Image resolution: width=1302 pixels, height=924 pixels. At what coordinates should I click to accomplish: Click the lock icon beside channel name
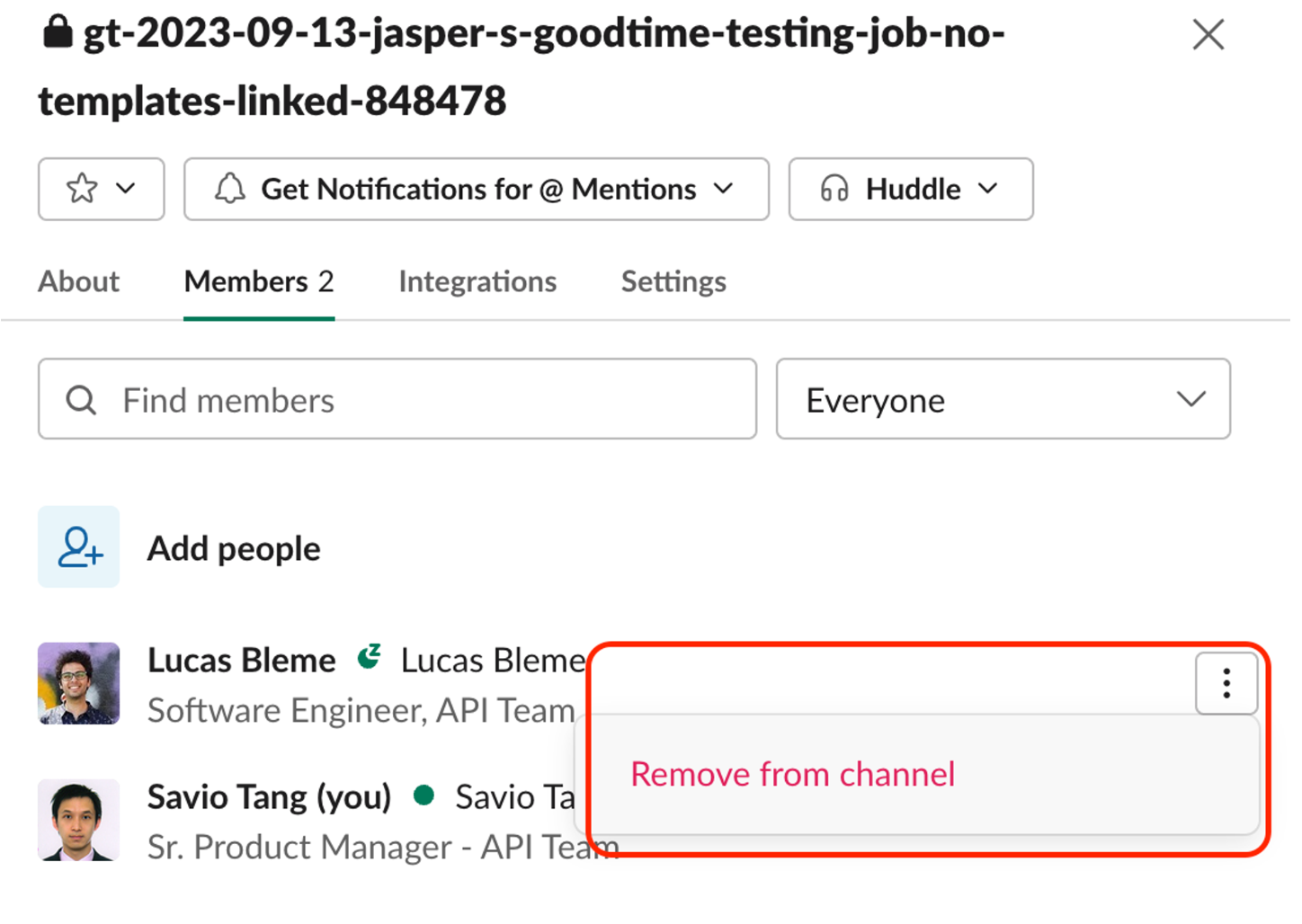tap(58, 32)
